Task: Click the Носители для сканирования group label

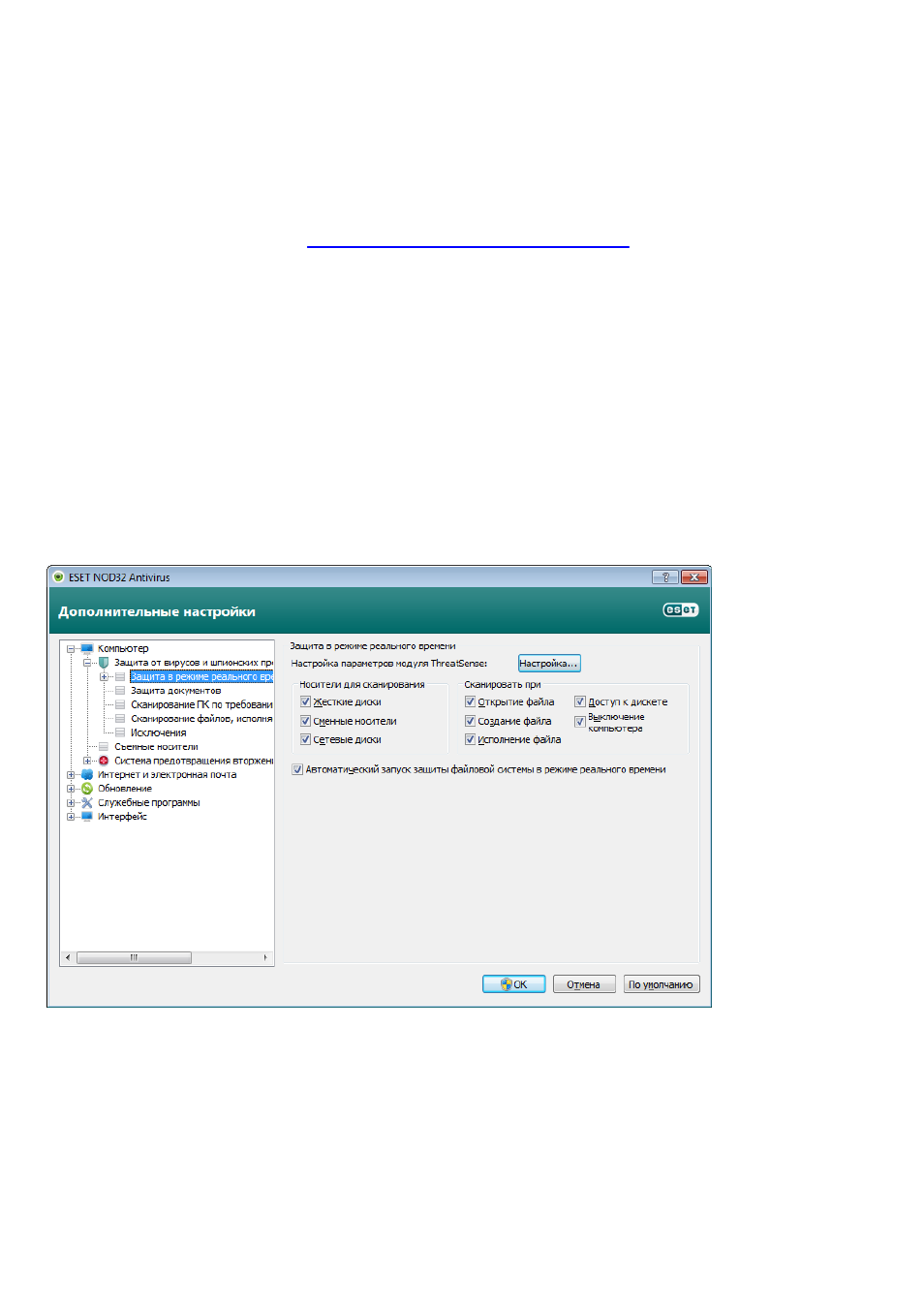Action: 361,684
